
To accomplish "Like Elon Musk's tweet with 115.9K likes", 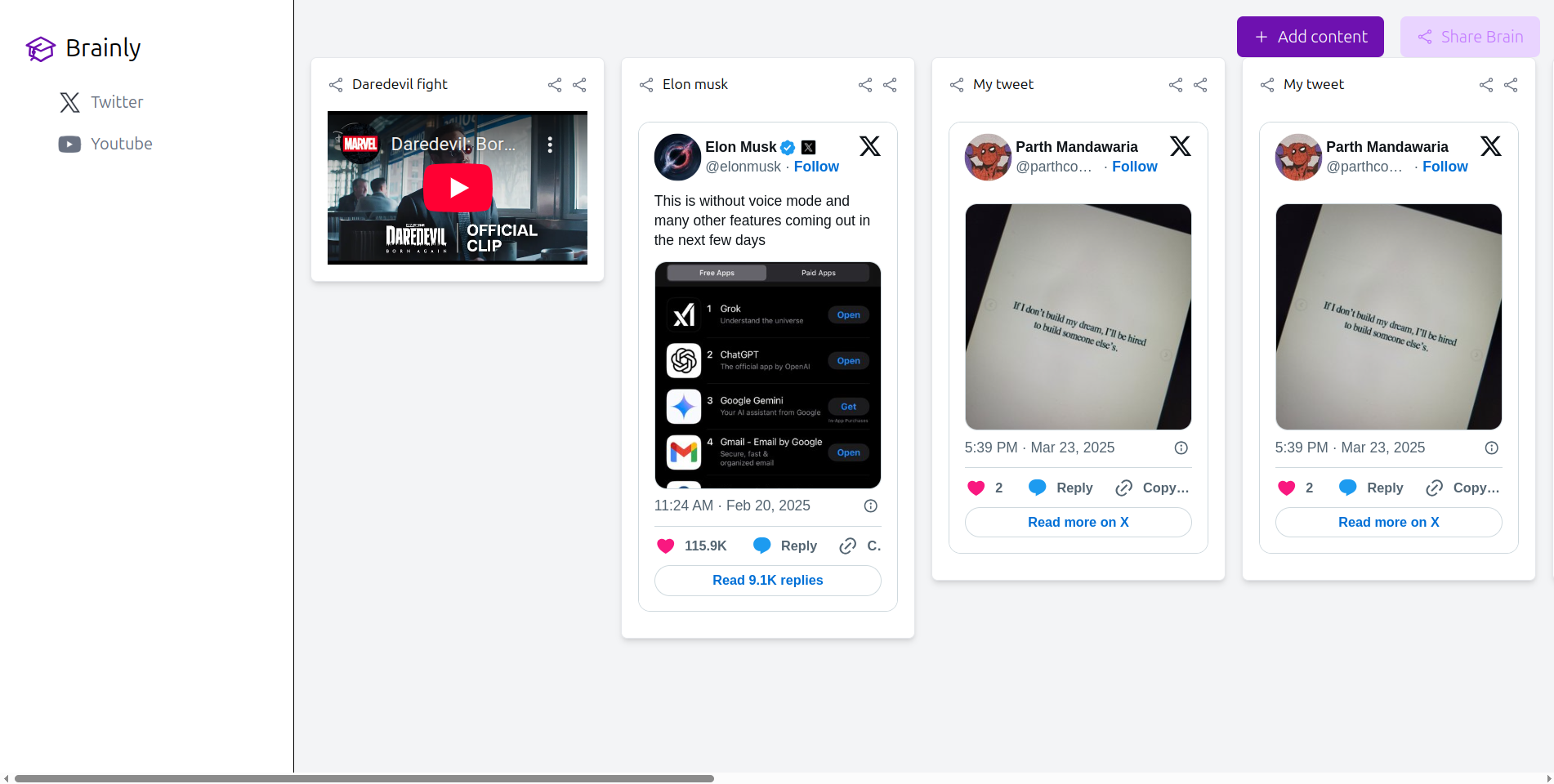I will click(x=691, y=546).
